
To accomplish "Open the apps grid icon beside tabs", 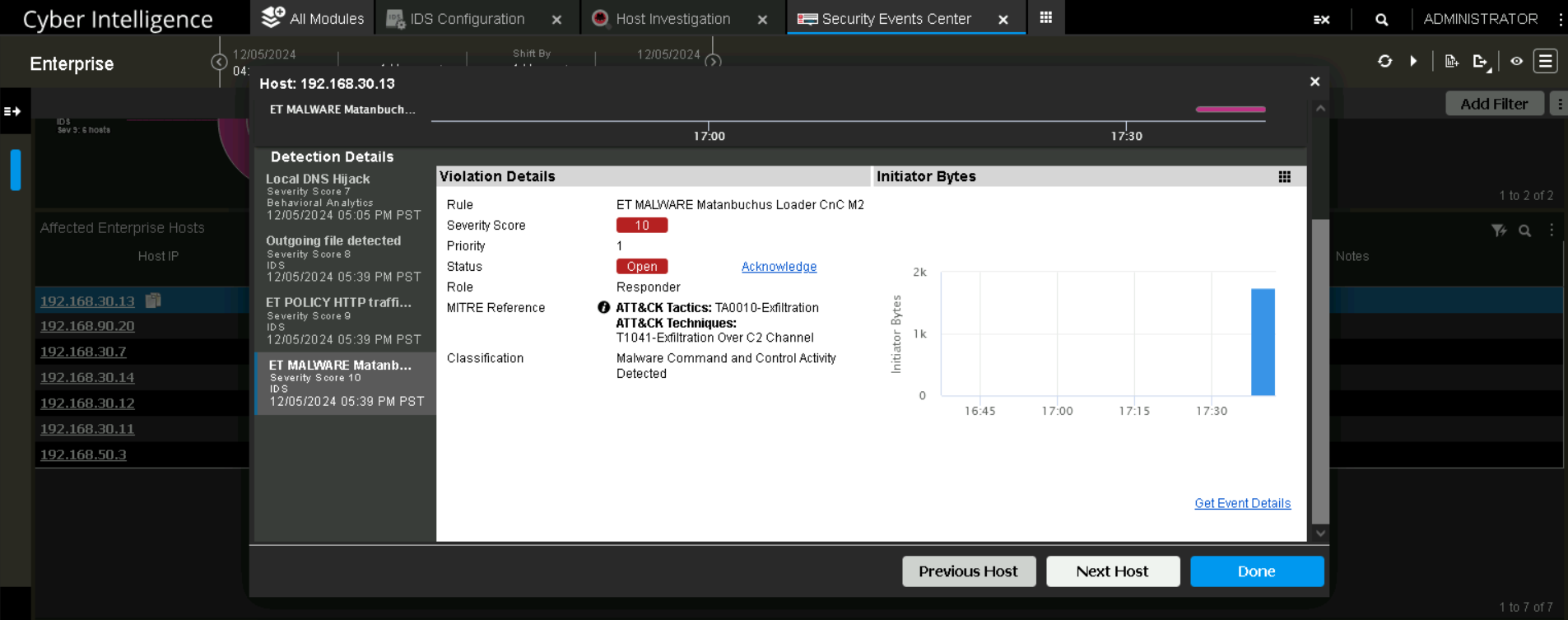I will click(1045, 18).
